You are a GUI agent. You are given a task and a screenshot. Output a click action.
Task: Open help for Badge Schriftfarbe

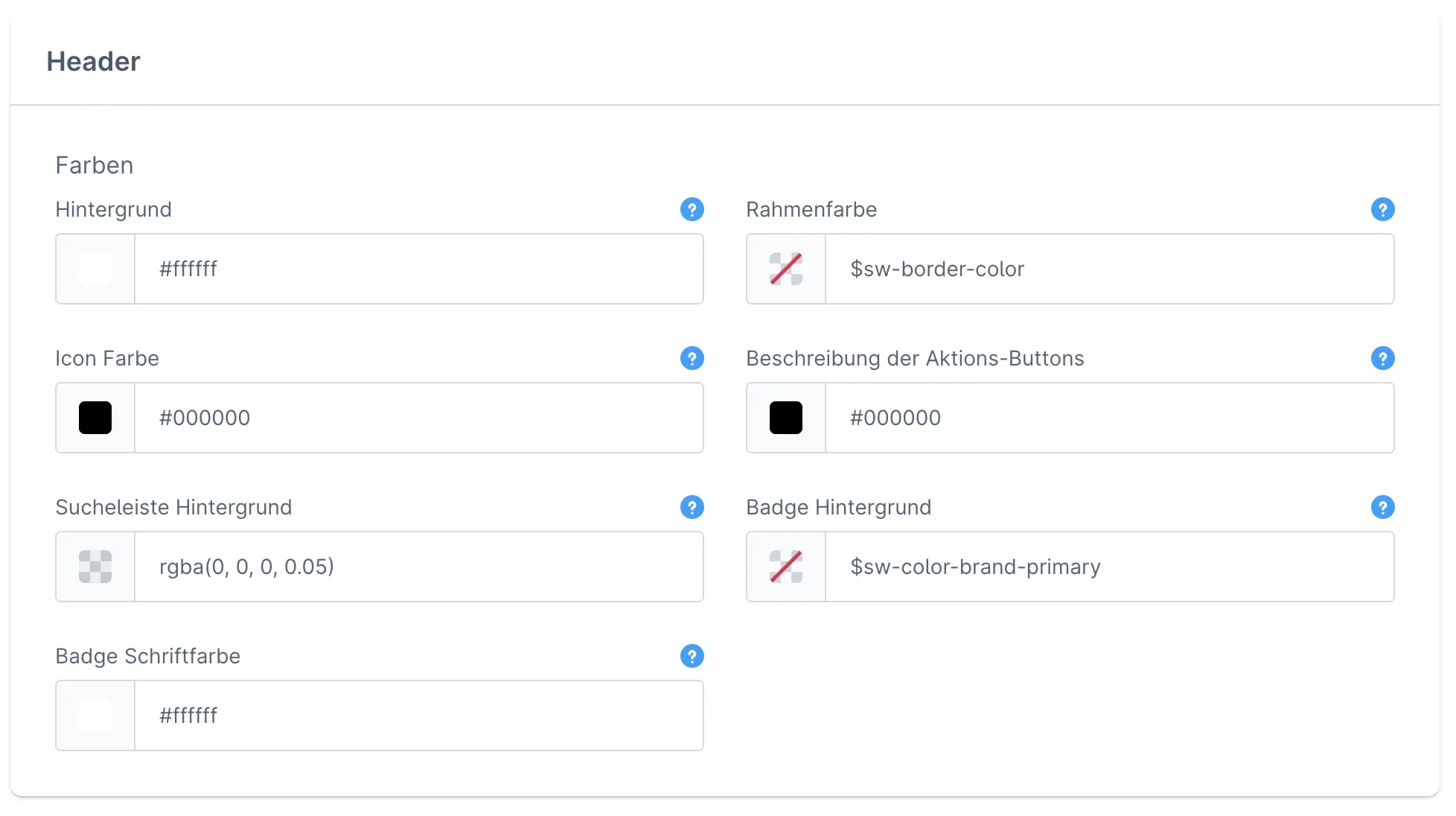[x=692, y=656]
